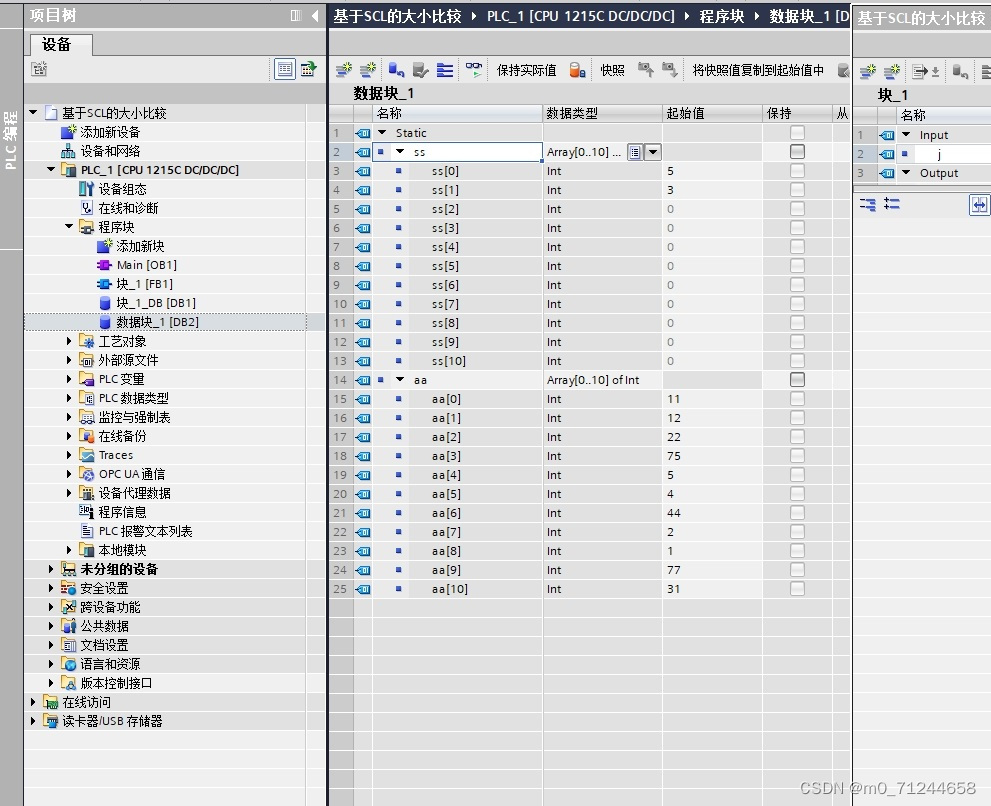
Task: Click the outdent lines icon below 块_1 interface
Action: pyautogui.click(x=892, y=204)
